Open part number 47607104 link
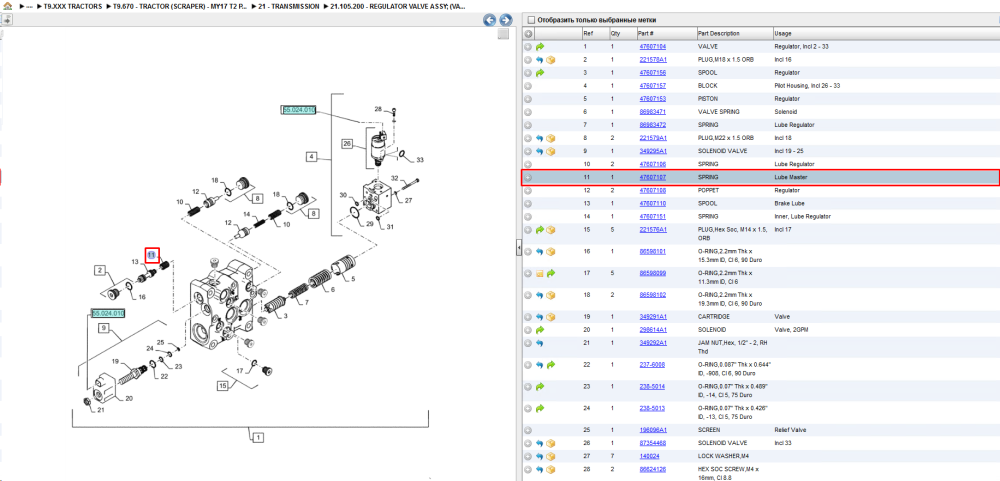1000x481 pixels. (x=652, y=47)
